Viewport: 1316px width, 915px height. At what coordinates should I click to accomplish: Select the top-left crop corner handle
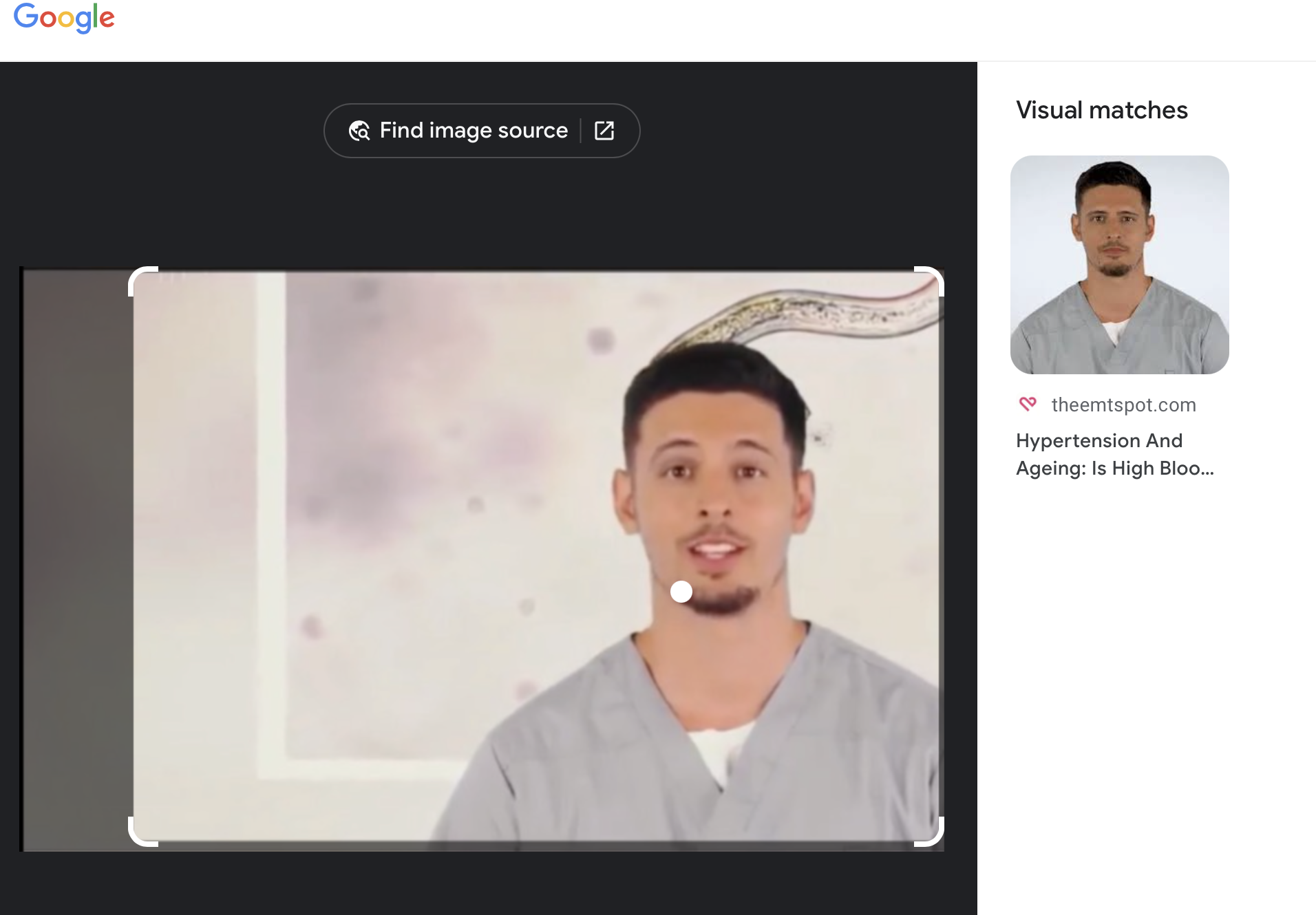pyautogui.click(x=143, y=281)
